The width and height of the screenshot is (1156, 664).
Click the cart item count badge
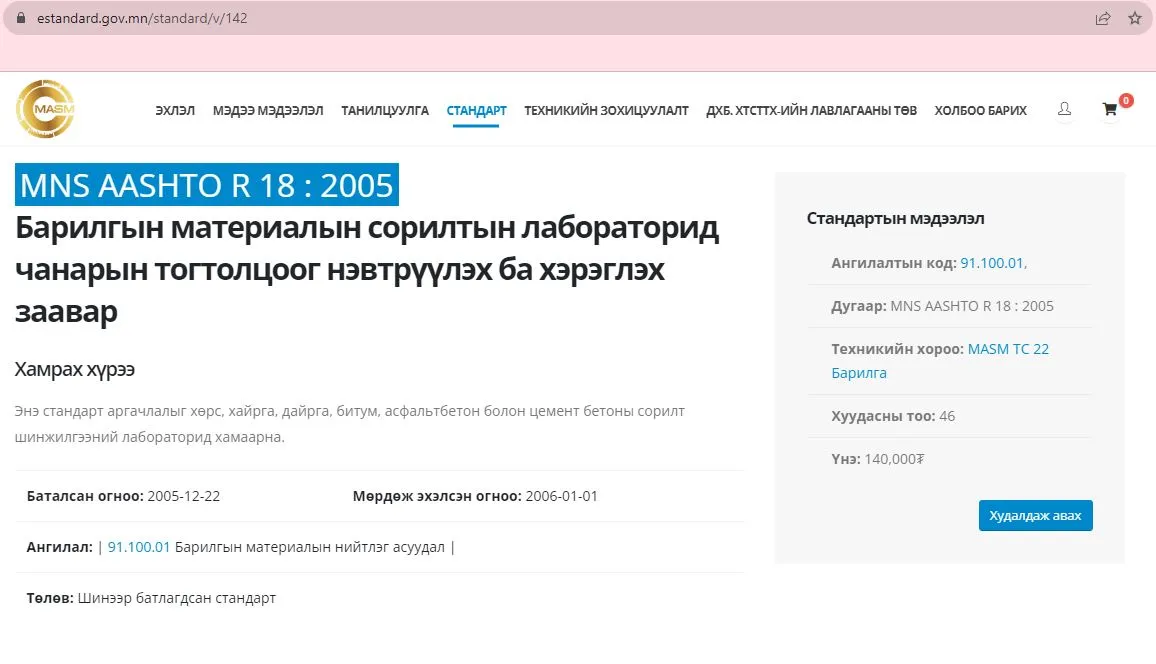(x=1126, y=100)
